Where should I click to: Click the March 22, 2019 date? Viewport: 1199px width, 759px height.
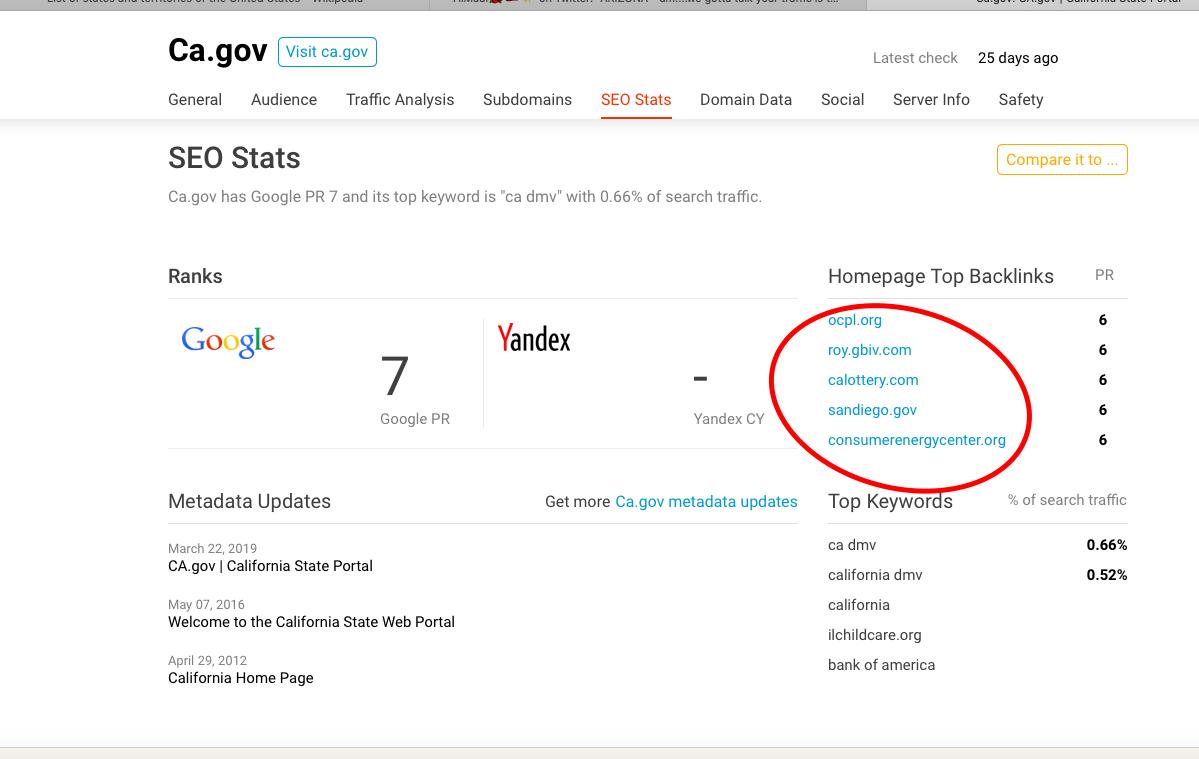coord(213,549)
